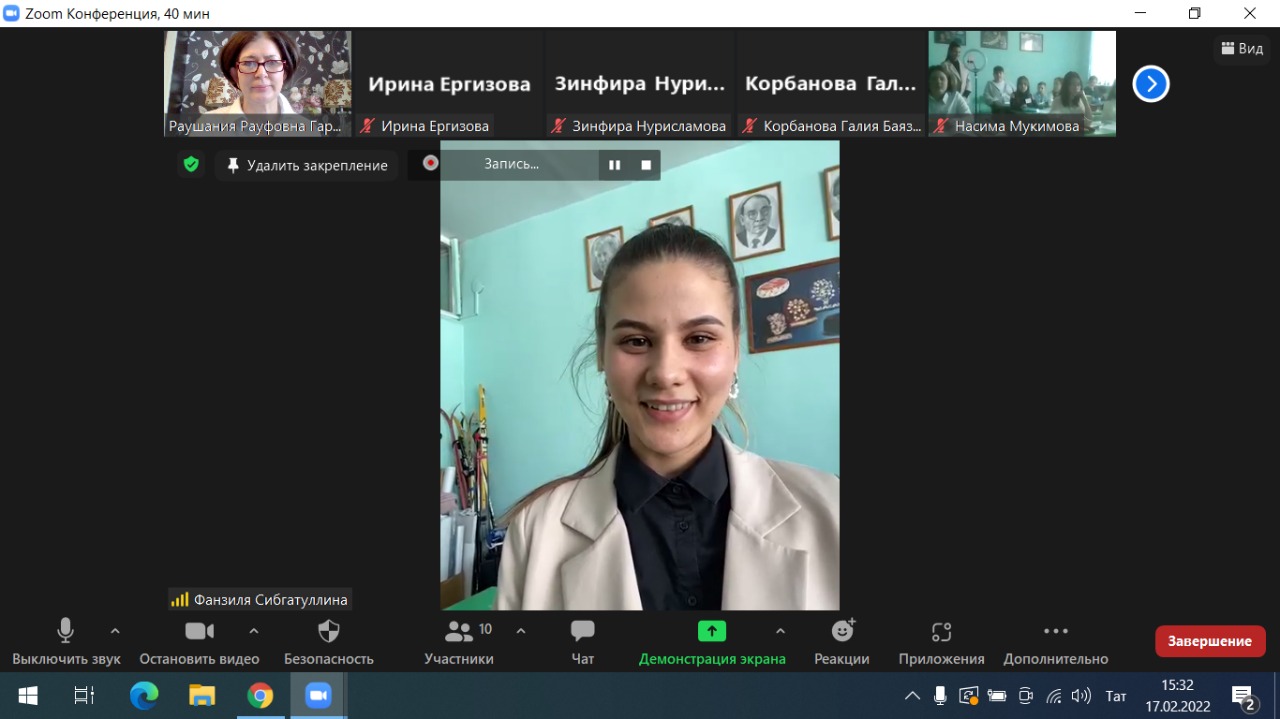Open the Security shield icon
The image size is (1280, 719).
(x=328, y=631)
